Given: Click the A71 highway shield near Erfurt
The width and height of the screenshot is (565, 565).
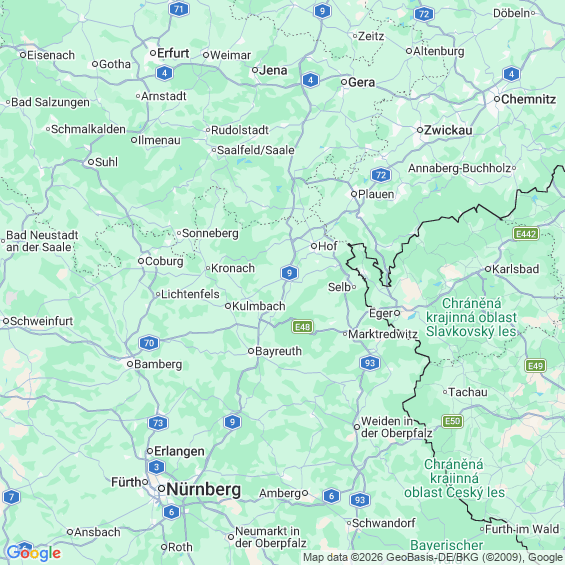Looking at the screenshot, I should [x=179, y=9].
